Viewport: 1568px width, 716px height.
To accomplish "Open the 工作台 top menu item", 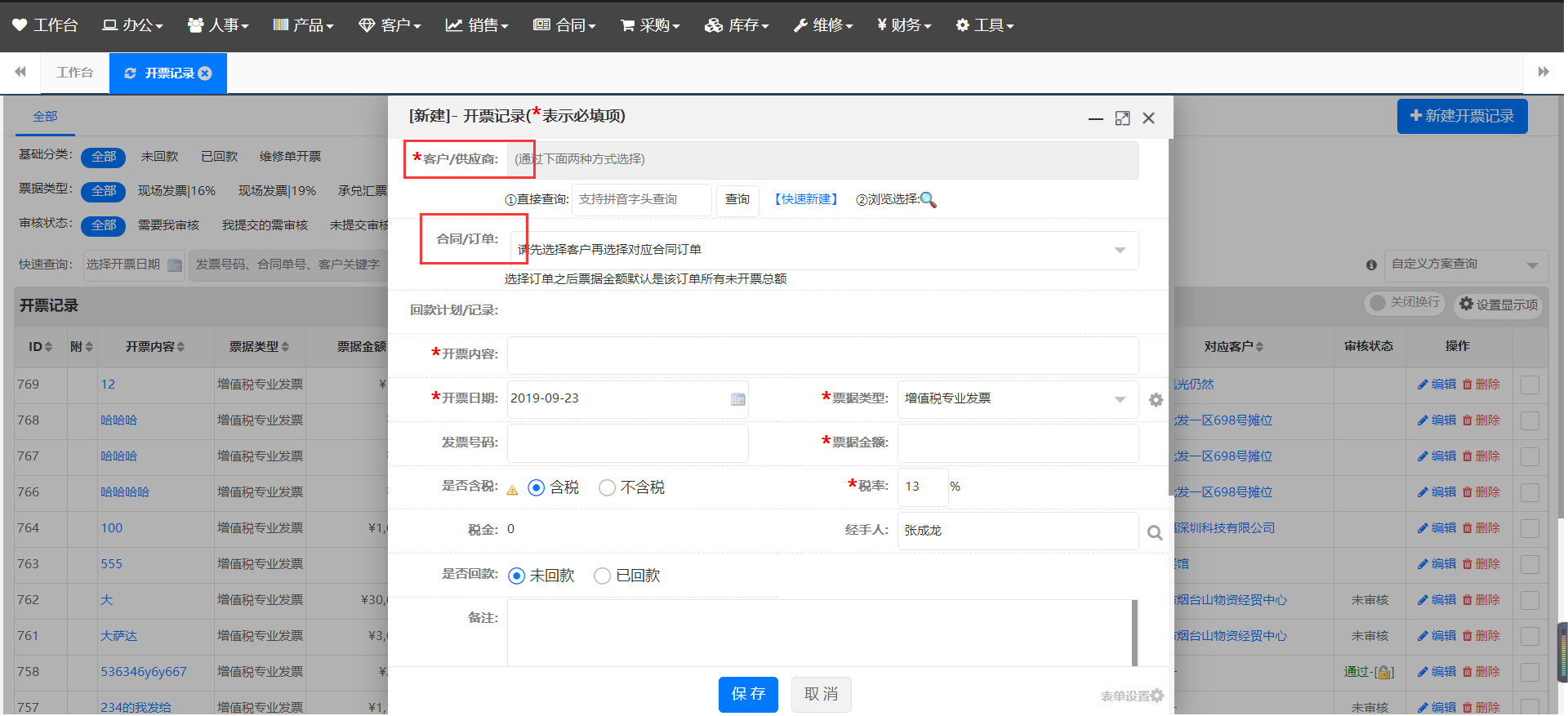I will click(x=45, y=25).
